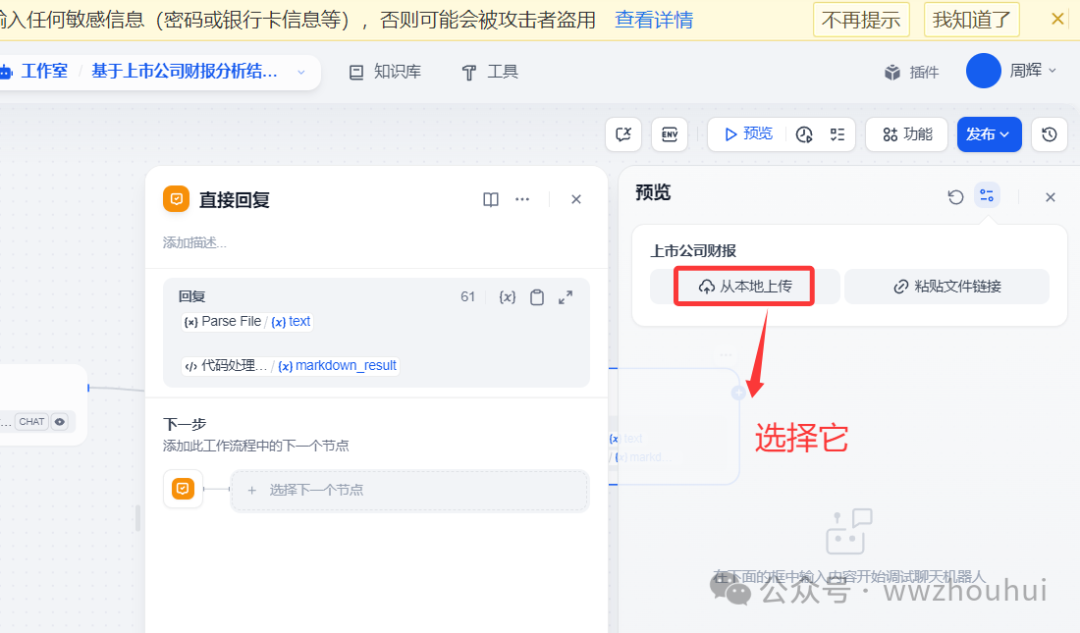Click the 下一步 section heading

(x=185, y=424)
